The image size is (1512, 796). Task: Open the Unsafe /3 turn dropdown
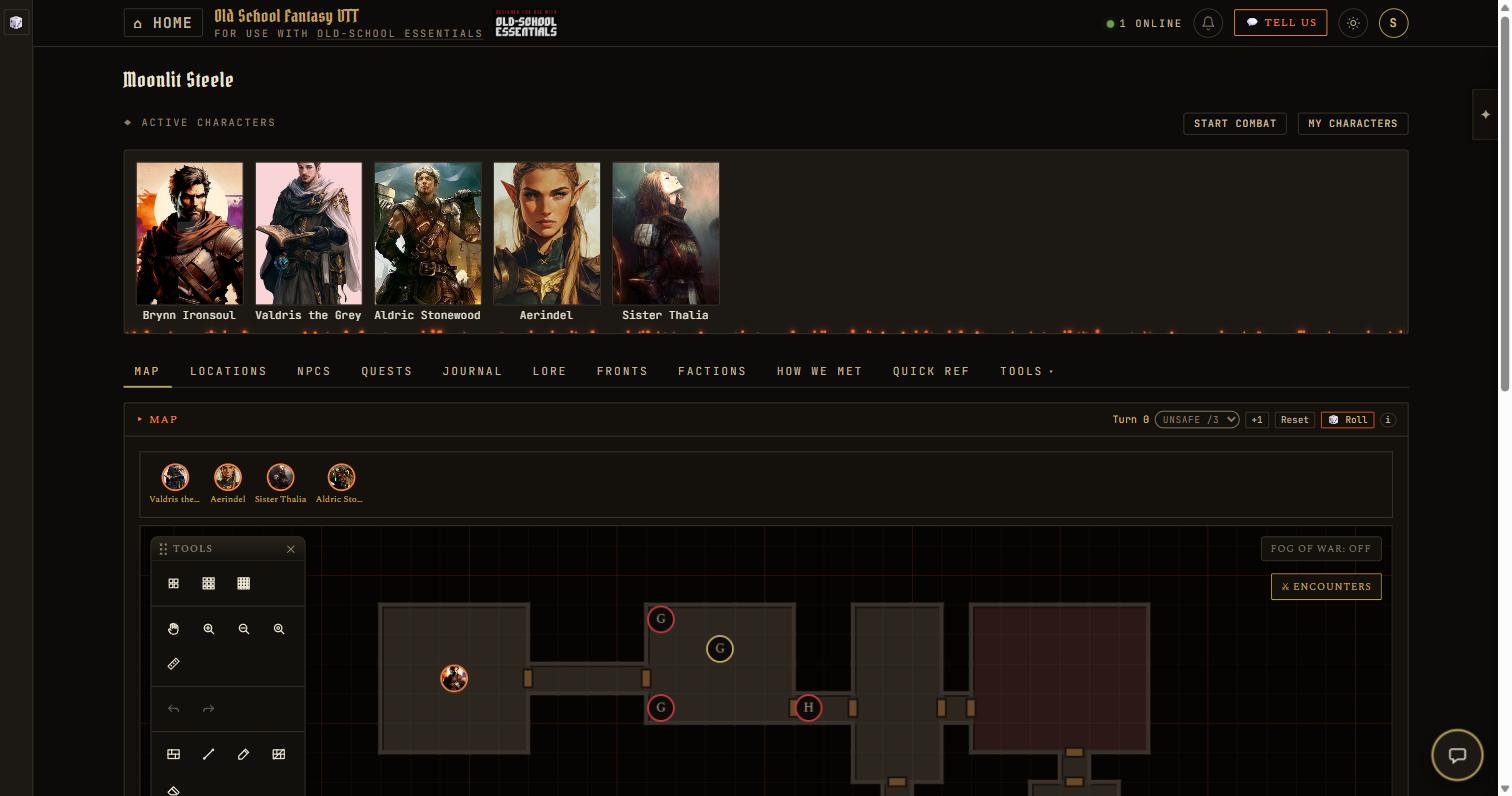pos(1197,420)
